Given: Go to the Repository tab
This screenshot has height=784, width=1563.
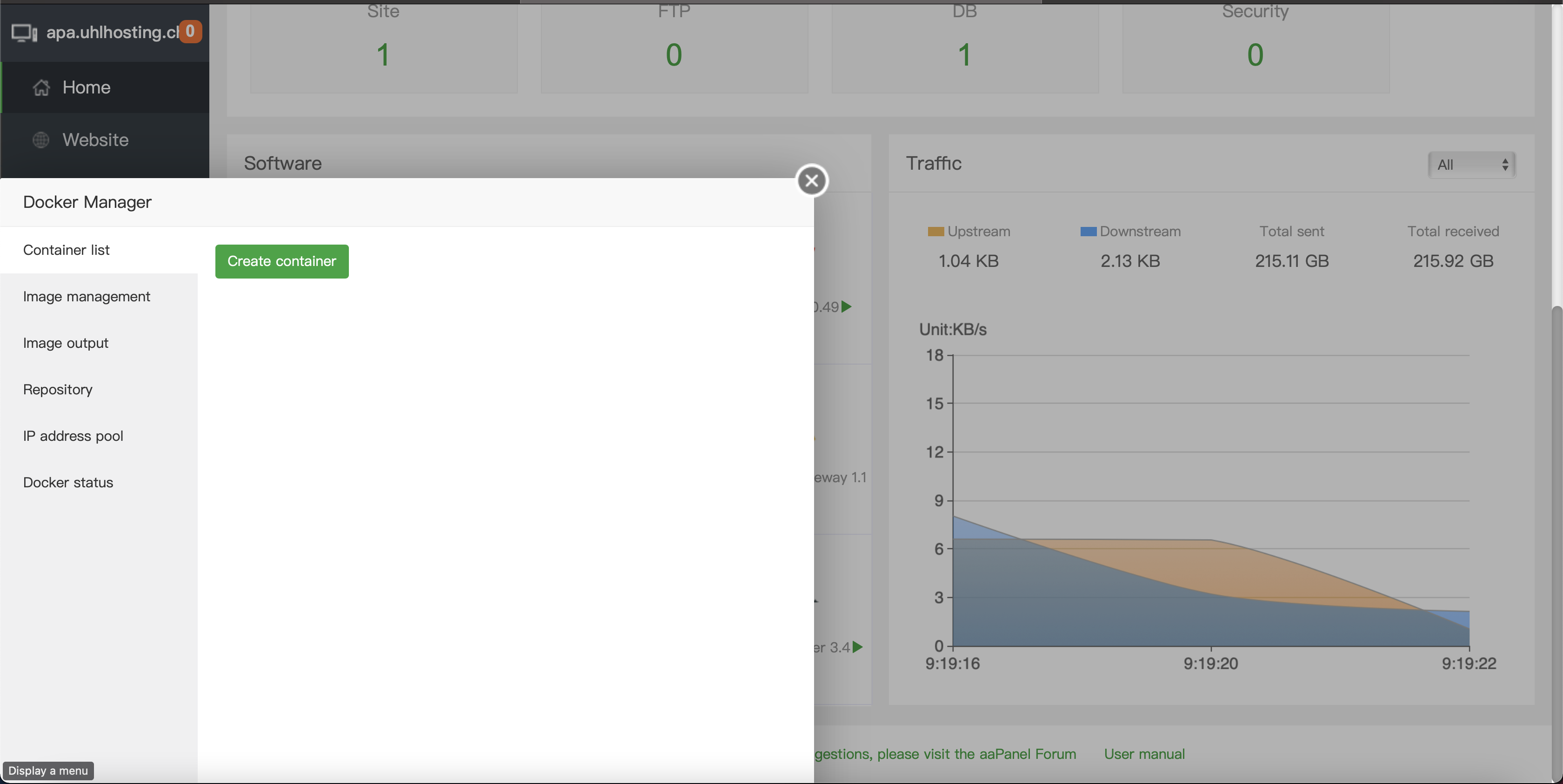Looking at the screenshot, I should 58,389.
